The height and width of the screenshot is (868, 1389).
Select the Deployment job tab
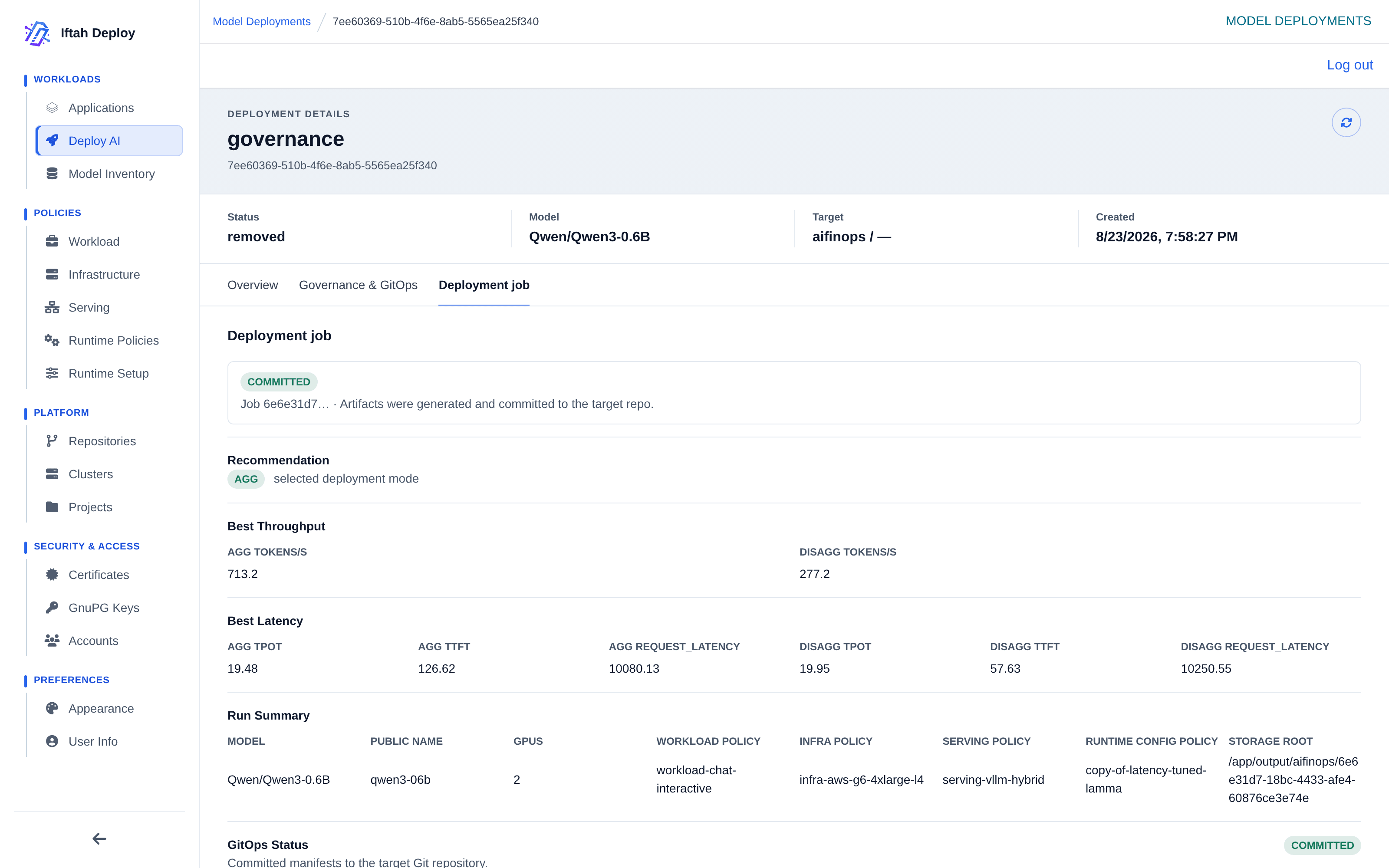coord(484,285)
